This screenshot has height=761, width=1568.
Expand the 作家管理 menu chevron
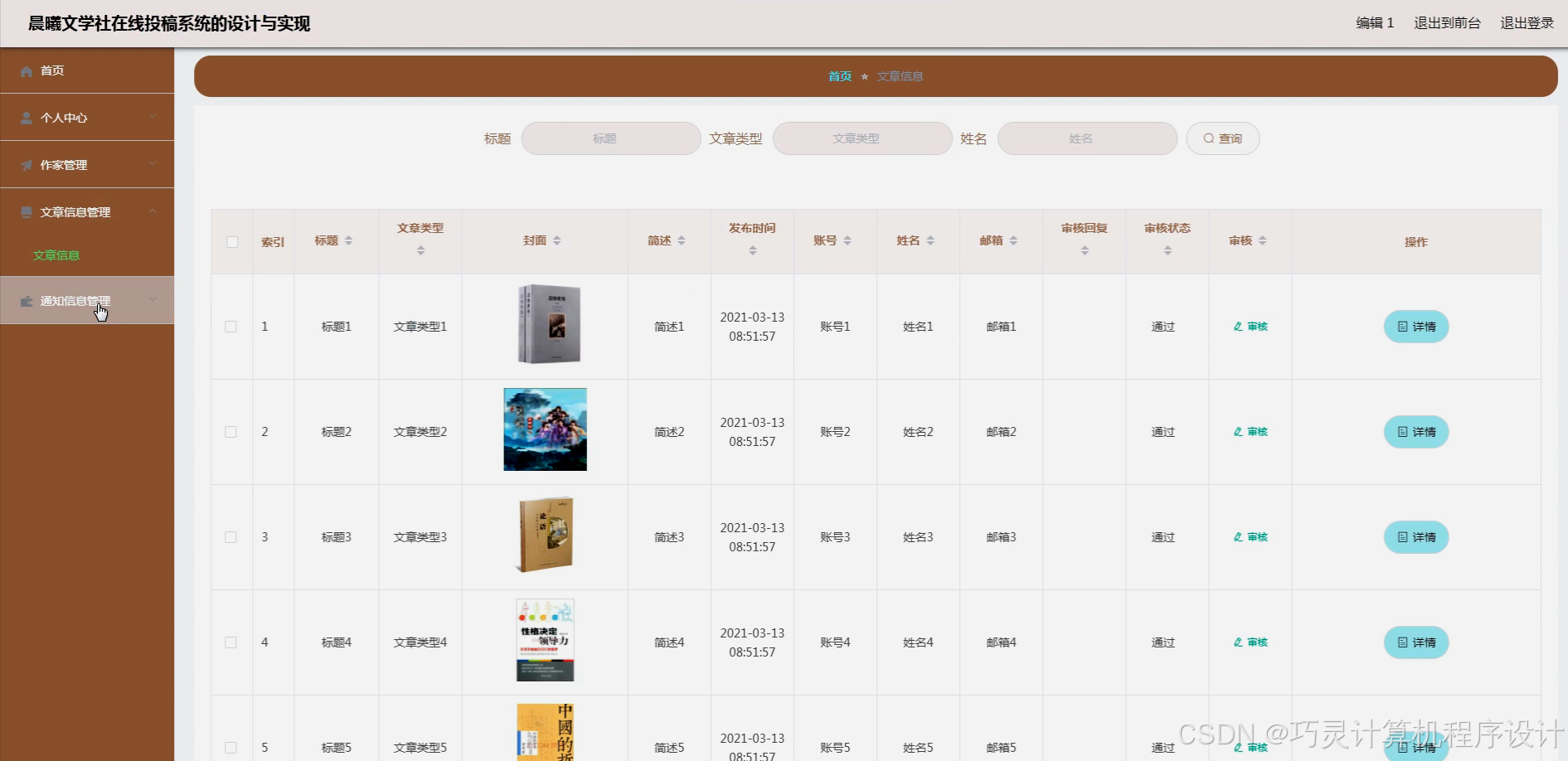pos(153,164)
